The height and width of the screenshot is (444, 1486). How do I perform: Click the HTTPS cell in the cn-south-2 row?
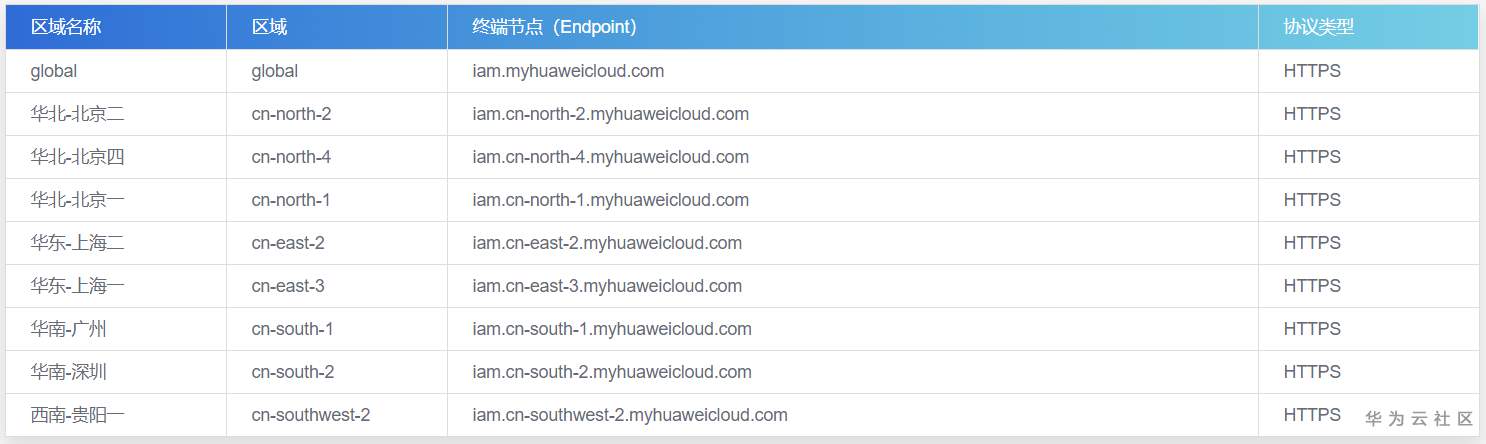click(1312, 372)
